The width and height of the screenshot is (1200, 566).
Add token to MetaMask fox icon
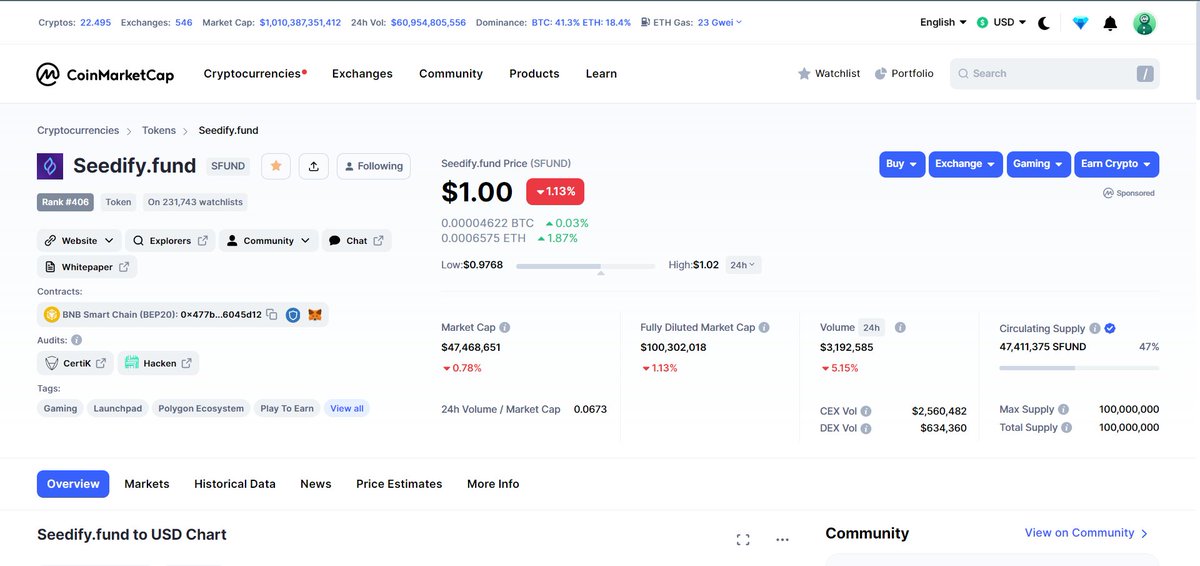[315, 315]
